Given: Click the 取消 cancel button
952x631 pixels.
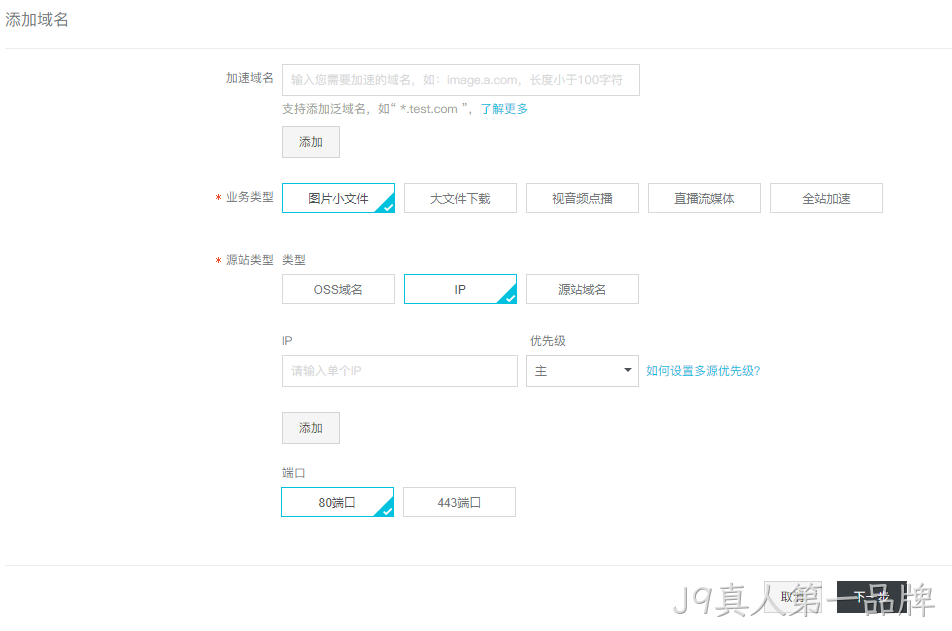Looking at the screenshot, I should click(793, 597).
